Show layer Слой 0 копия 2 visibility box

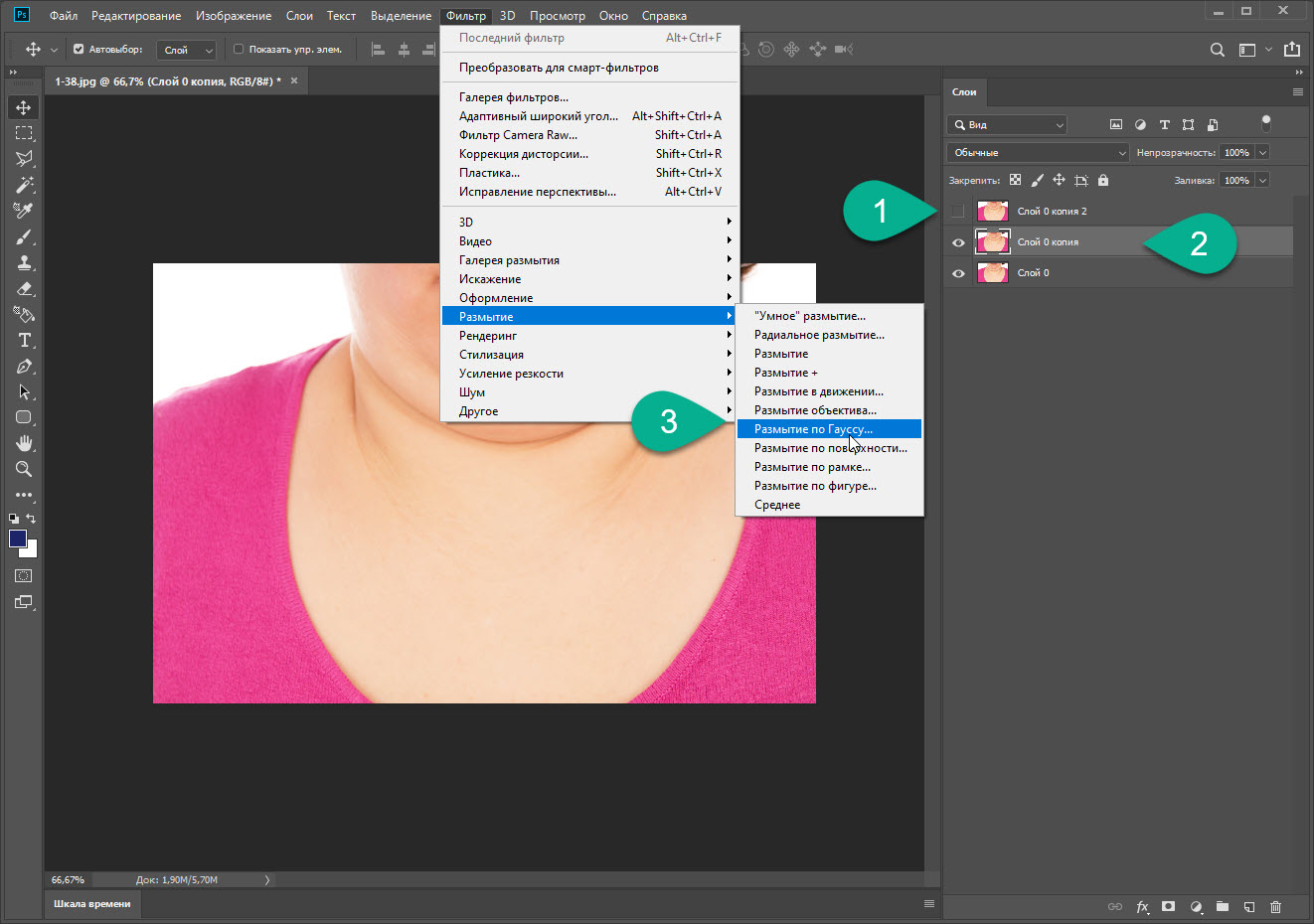pyautogui.click(x=957, y=211)
